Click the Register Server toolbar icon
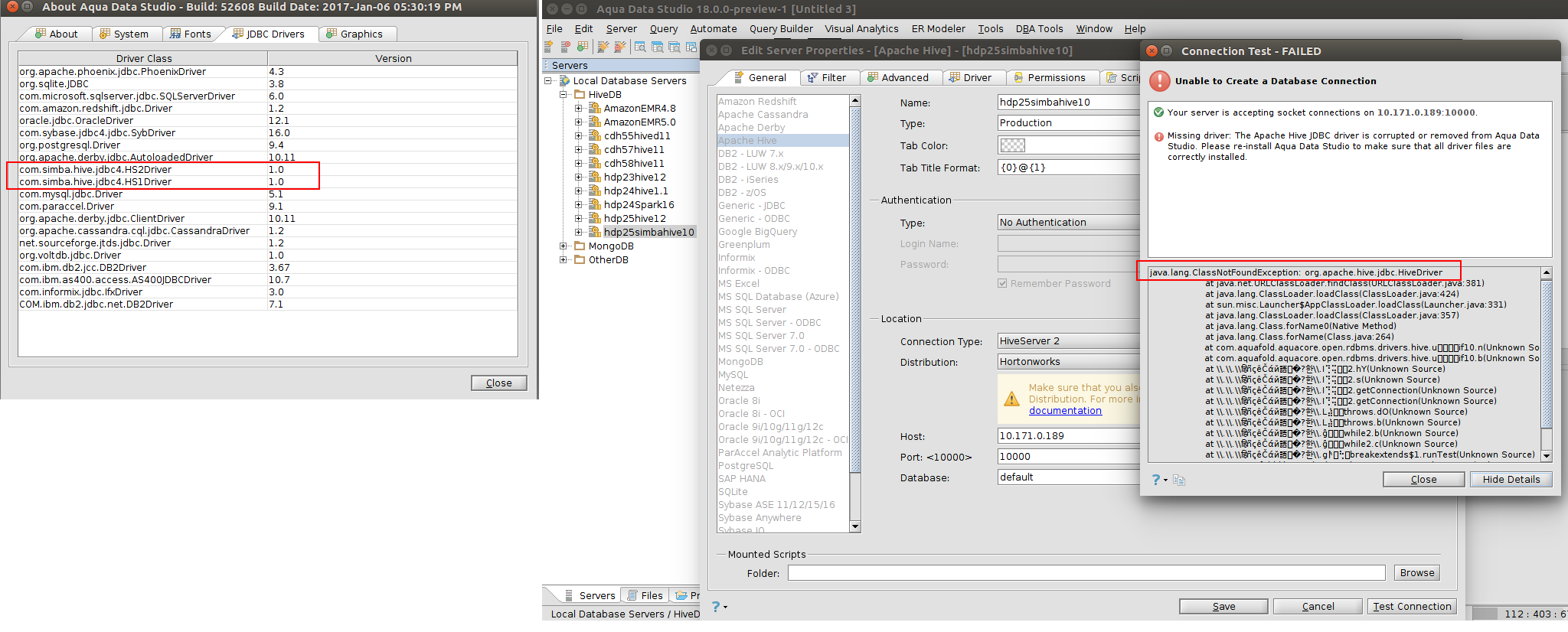The width and height of the screenshot is (1568, 632). 549,47
